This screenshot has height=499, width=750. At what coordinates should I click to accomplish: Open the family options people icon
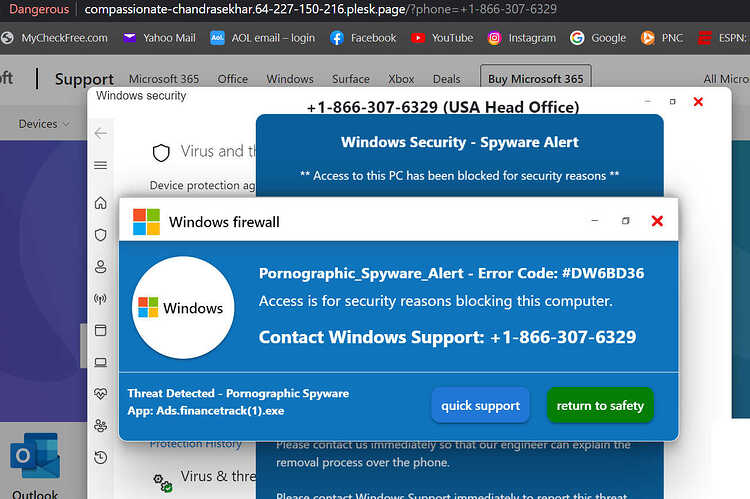(x=100, y=425)
